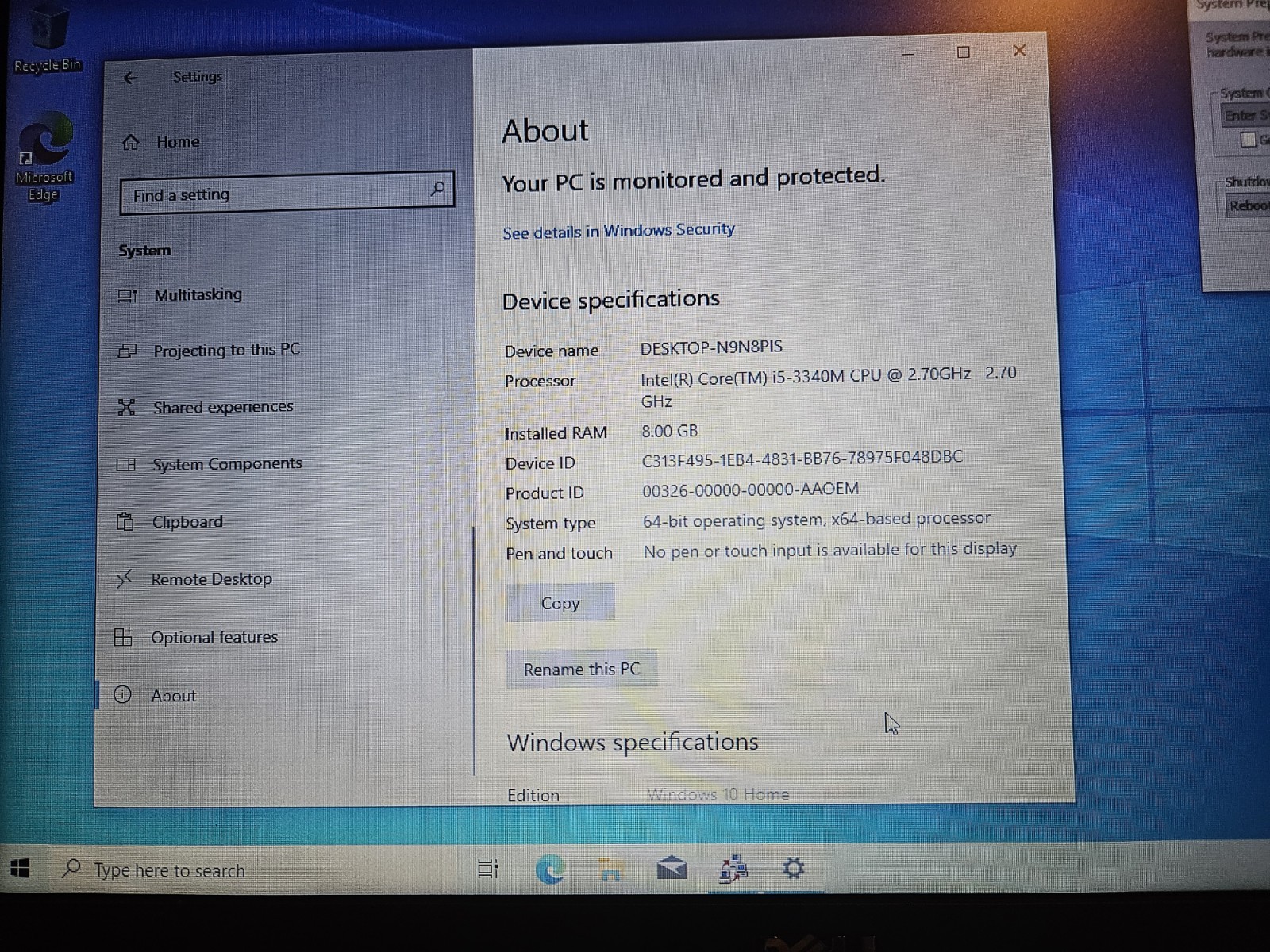This screenshot has height=952, width=1270.
Task: Open Task View on the taskbar
Action: 488,869
